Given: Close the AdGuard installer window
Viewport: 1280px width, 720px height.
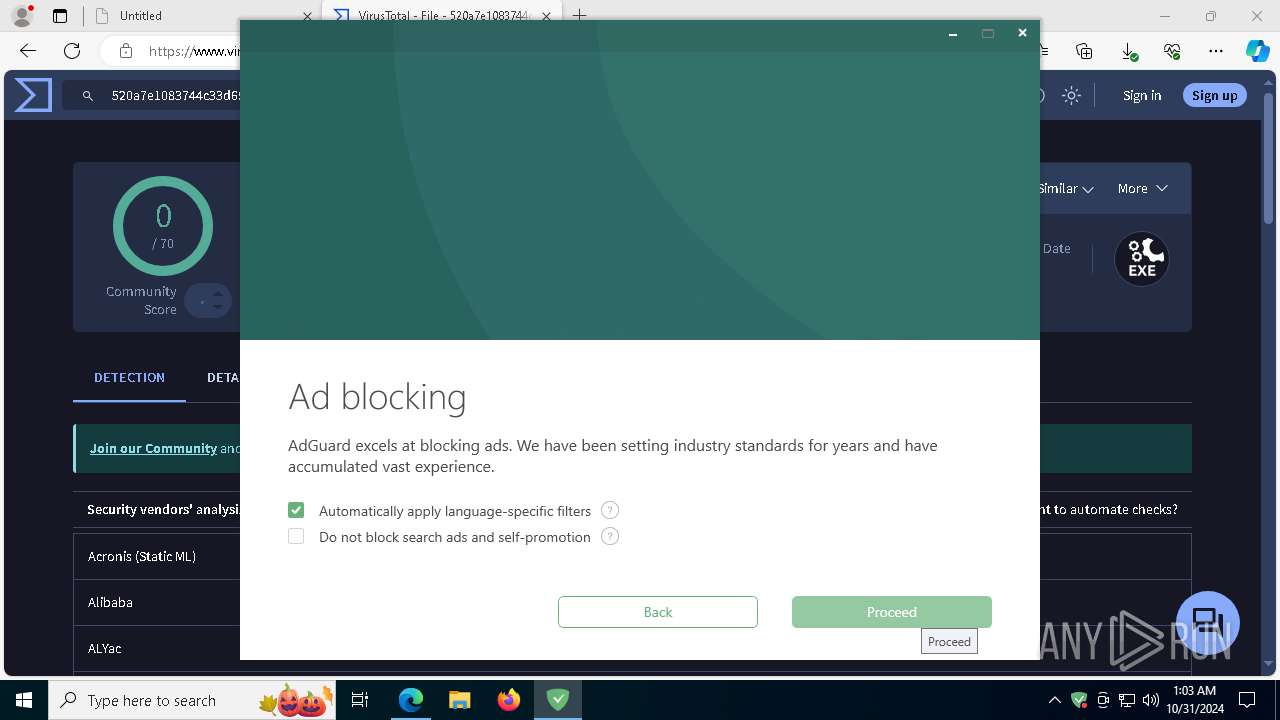Looking at the screenshot, I should click(x=1022, y=33).
